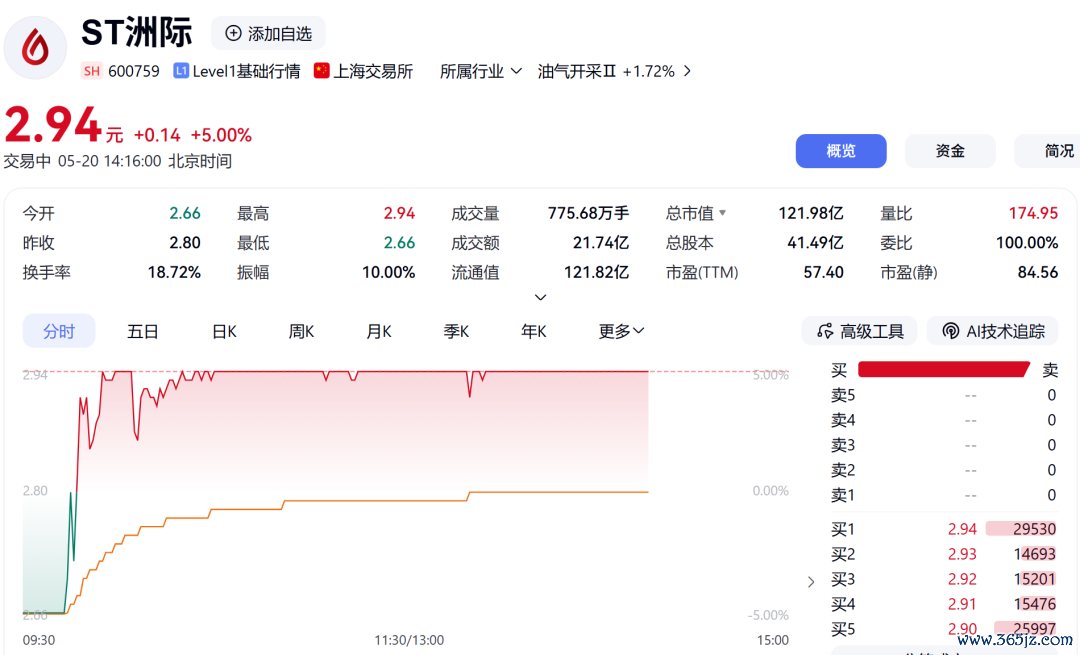1080x655 pixels.
Task: Click the red buy/sell ratio bar
Action: pos(944,369)
